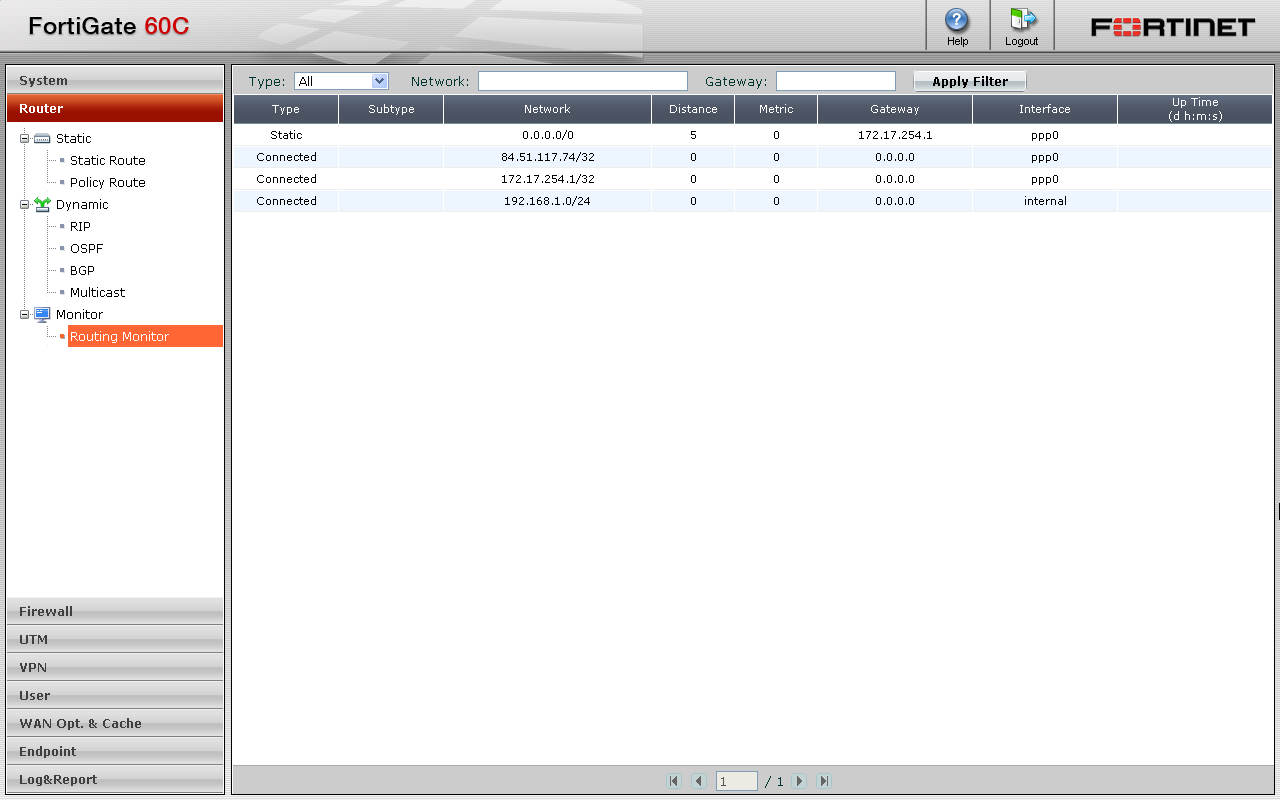Open Policy Route page
Screen dimensions: 1280x800
coord(108,182)
